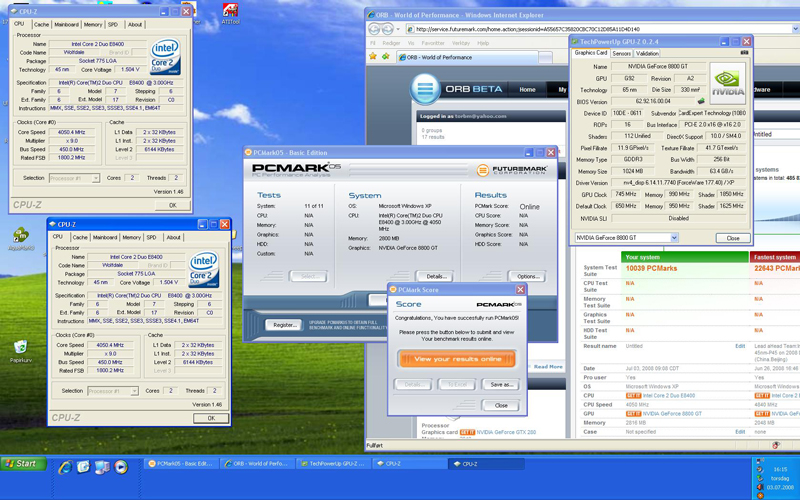Launch Windows Media Player from quick launch
Viewport: 800px width, 500px height.
pos(121,467)
